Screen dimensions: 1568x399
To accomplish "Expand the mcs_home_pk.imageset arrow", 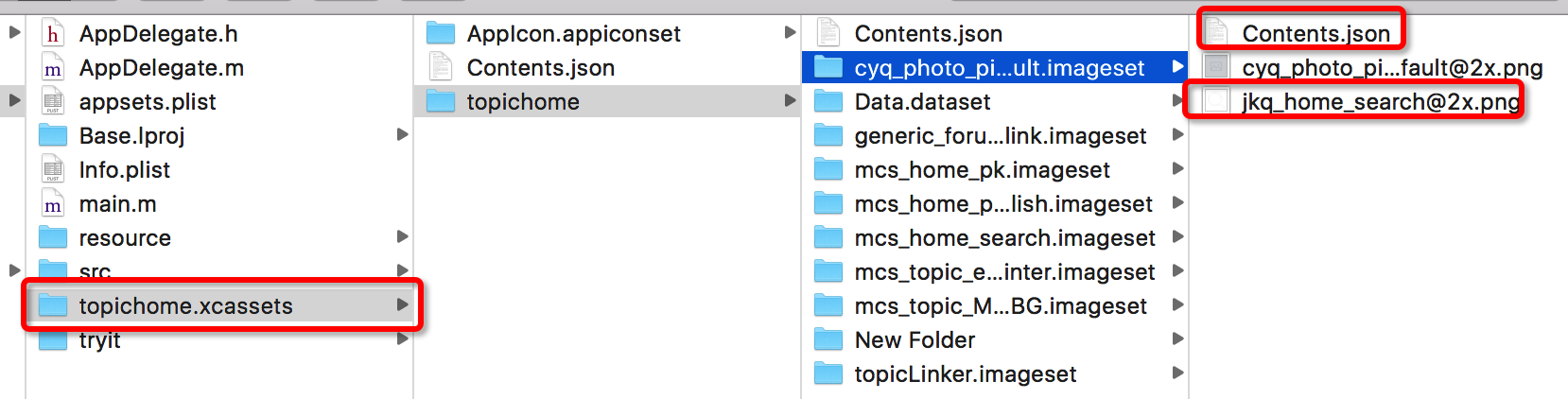I will 1177,169.
